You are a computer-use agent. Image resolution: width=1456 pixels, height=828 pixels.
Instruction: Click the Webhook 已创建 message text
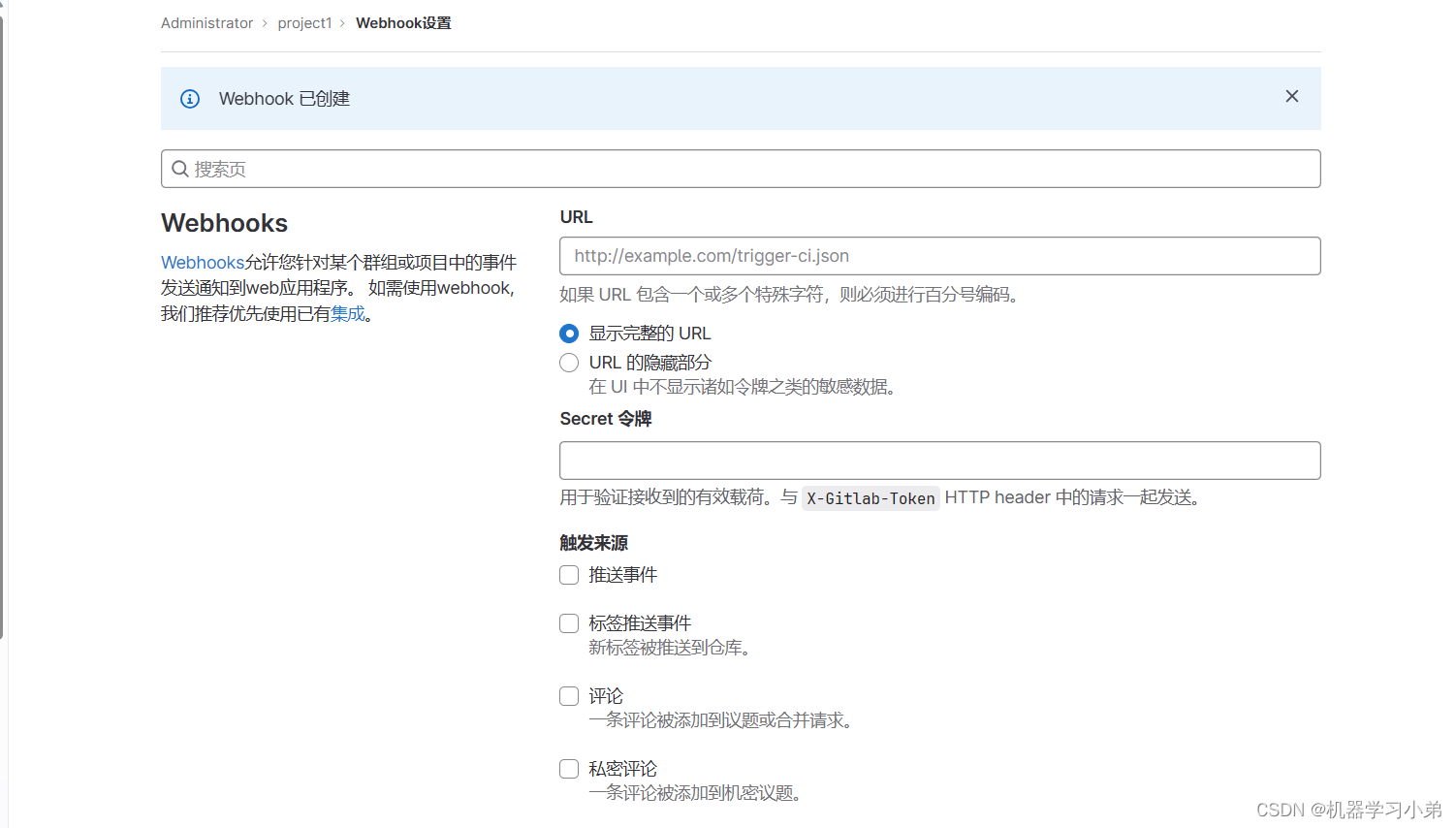(284, 99)
